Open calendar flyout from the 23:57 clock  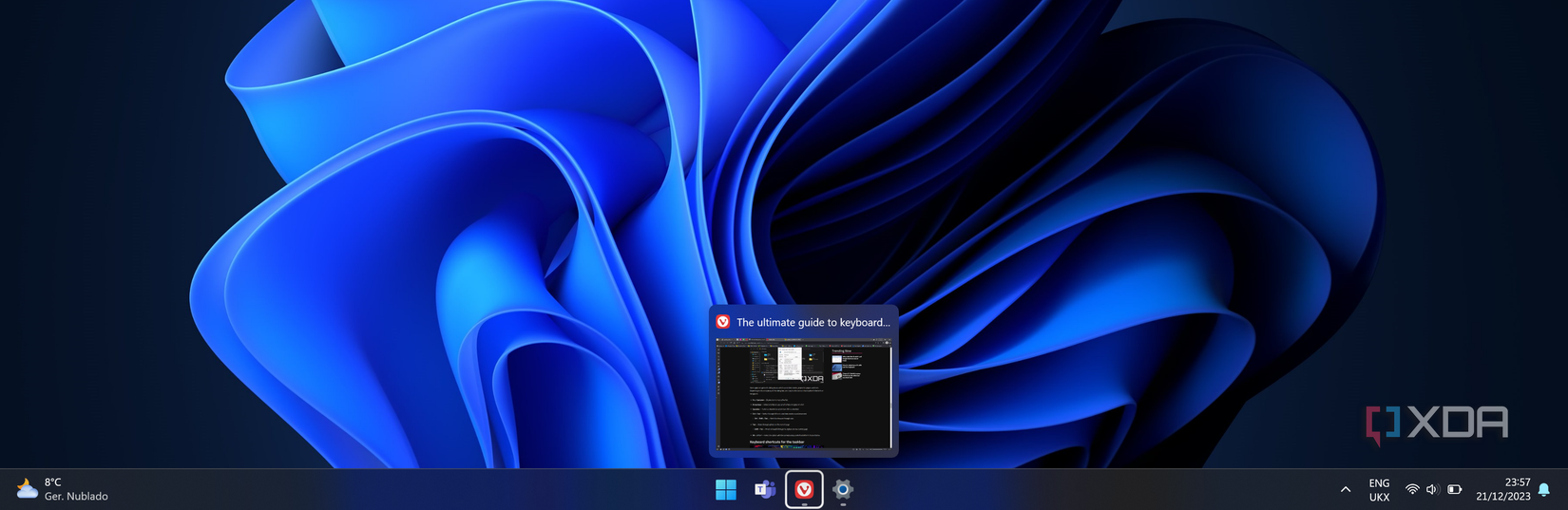coord(1518,482)
